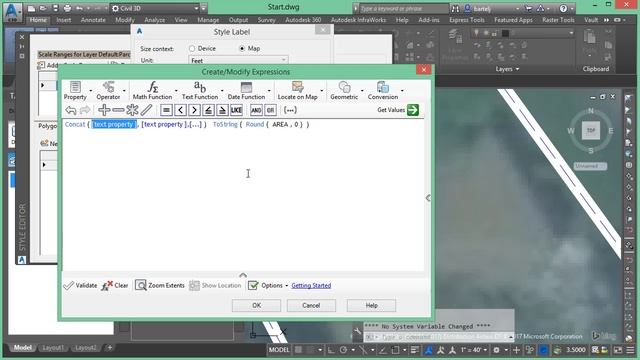The image size is (640, 360).
Task: Open the Express Tools ribbon tab
Action: [467, 20]
